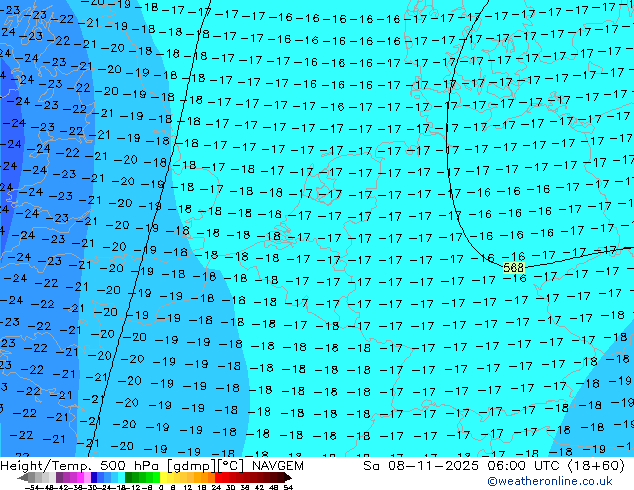Click the magenta legend swatch
The height and width of the screenshot is (490, 634).
tap(80, 477)
